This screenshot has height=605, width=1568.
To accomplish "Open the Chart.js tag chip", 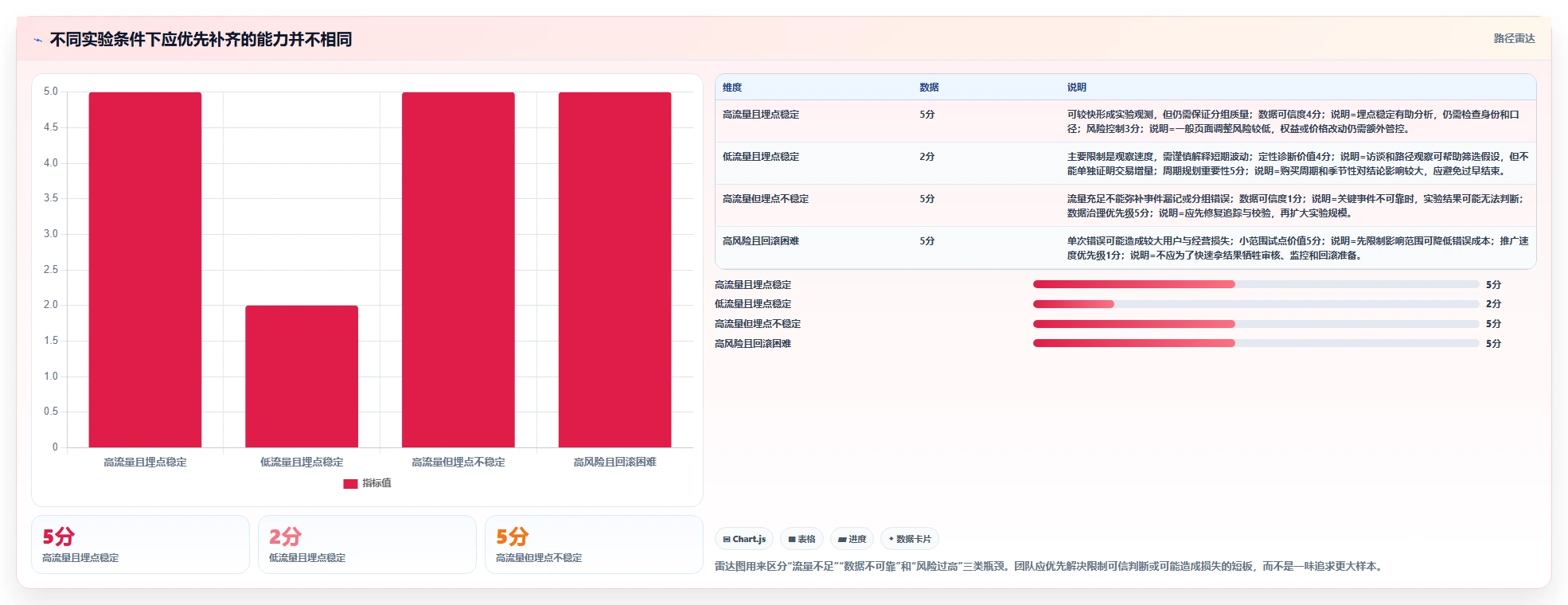I will tap(744, 539).
